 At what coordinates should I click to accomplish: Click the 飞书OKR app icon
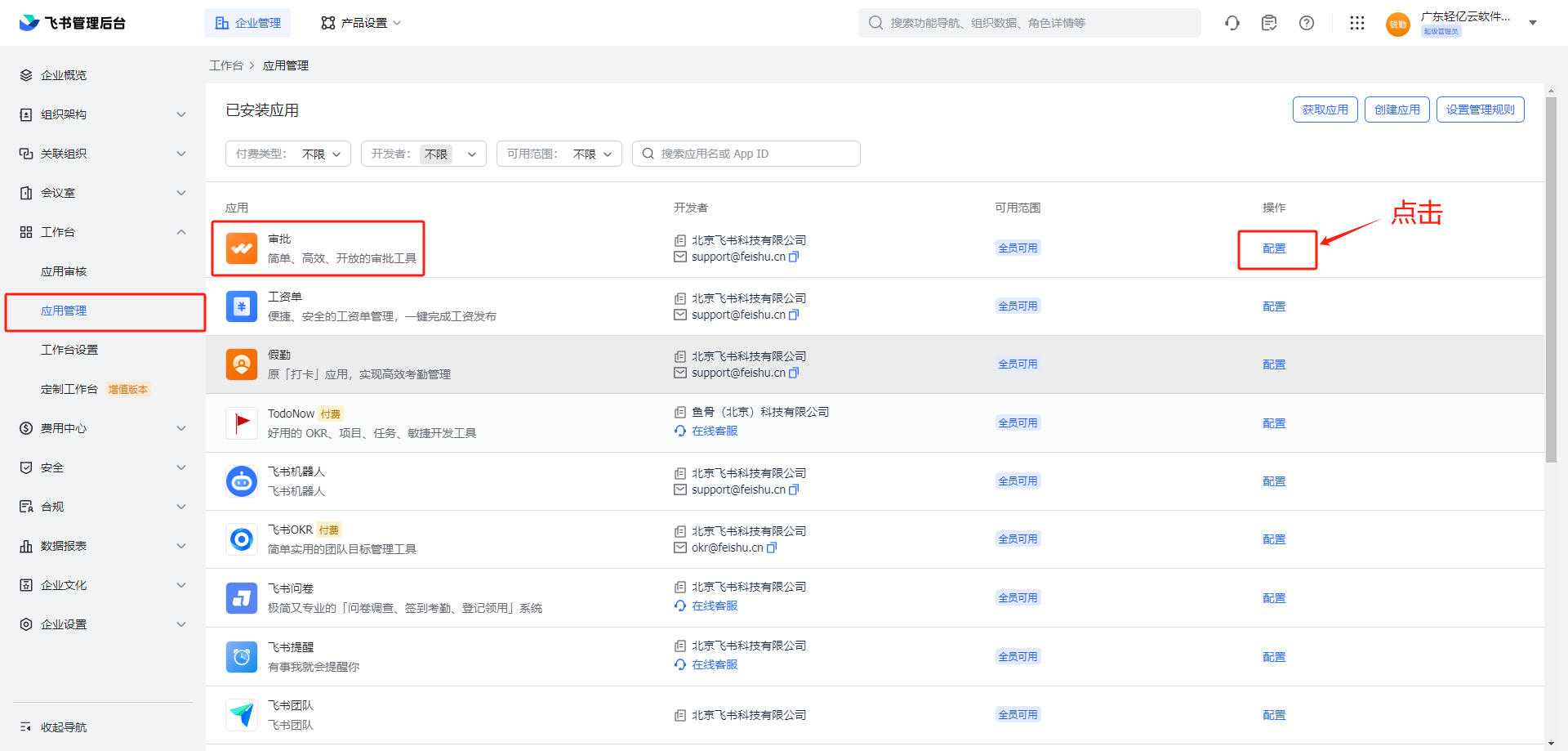[242, 539]
